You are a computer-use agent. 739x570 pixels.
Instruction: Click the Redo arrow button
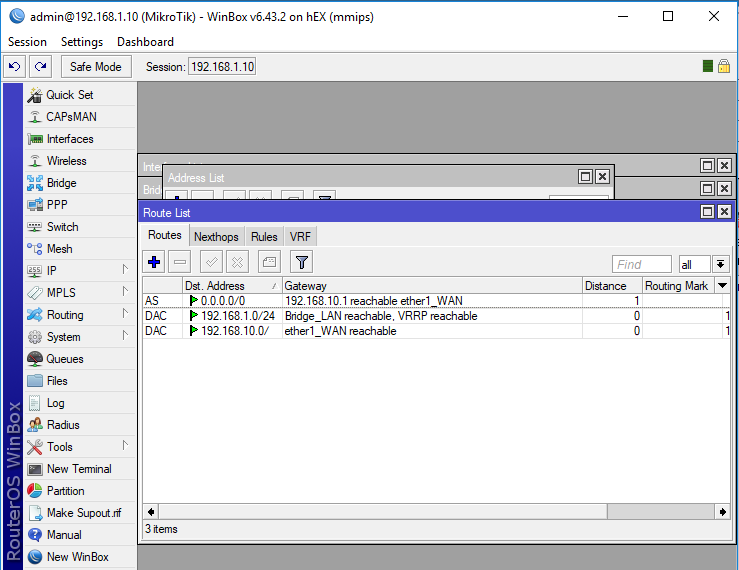click(x=41, y=66)
